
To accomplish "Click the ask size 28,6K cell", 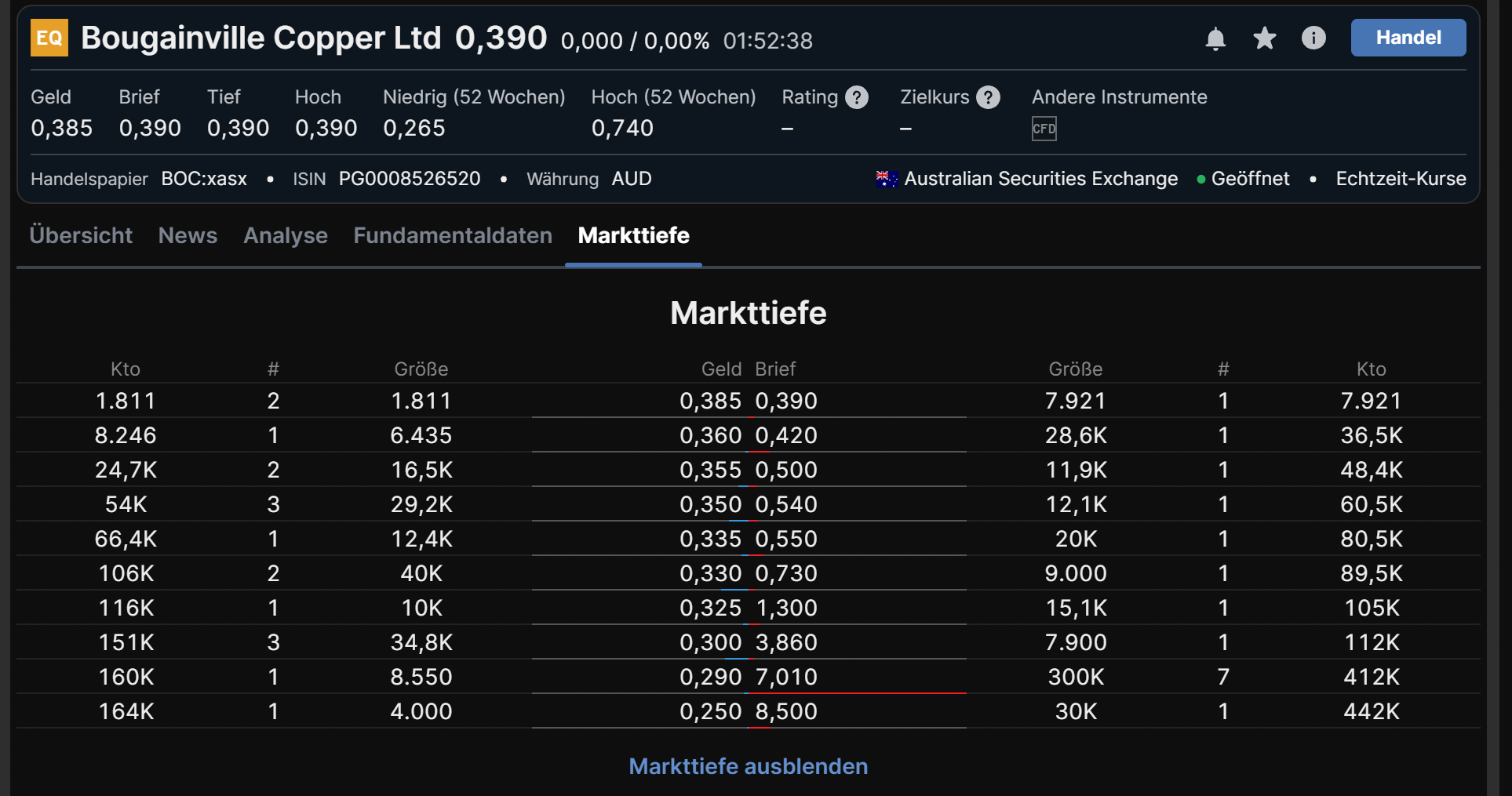I will [x=1076, y=435].
